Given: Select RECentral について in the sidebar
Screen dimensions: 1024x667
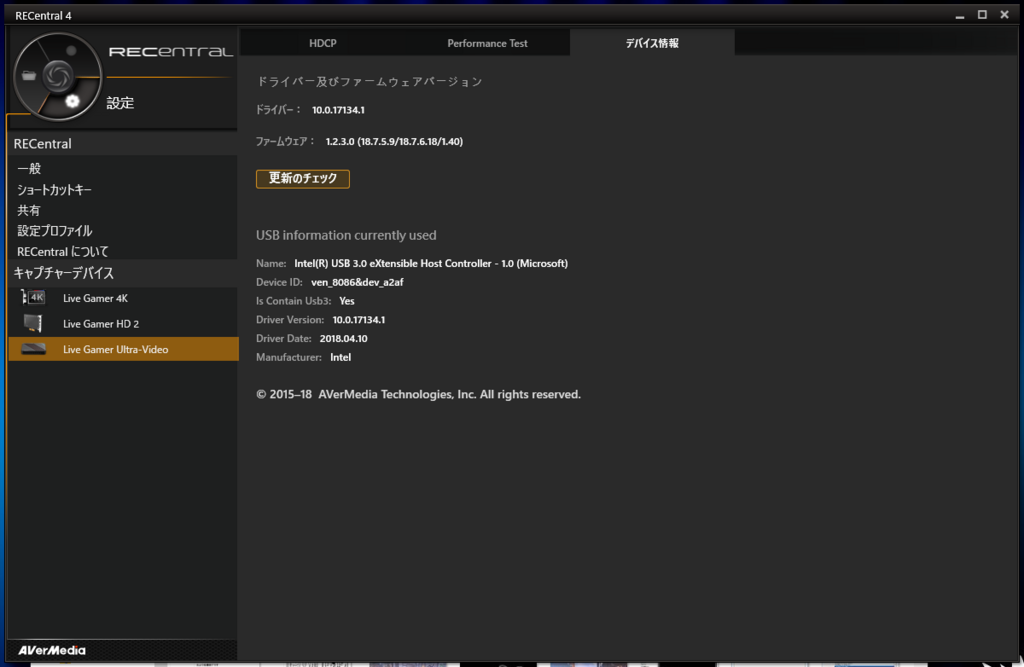Looking at the screenshot, I should (63, 252).
